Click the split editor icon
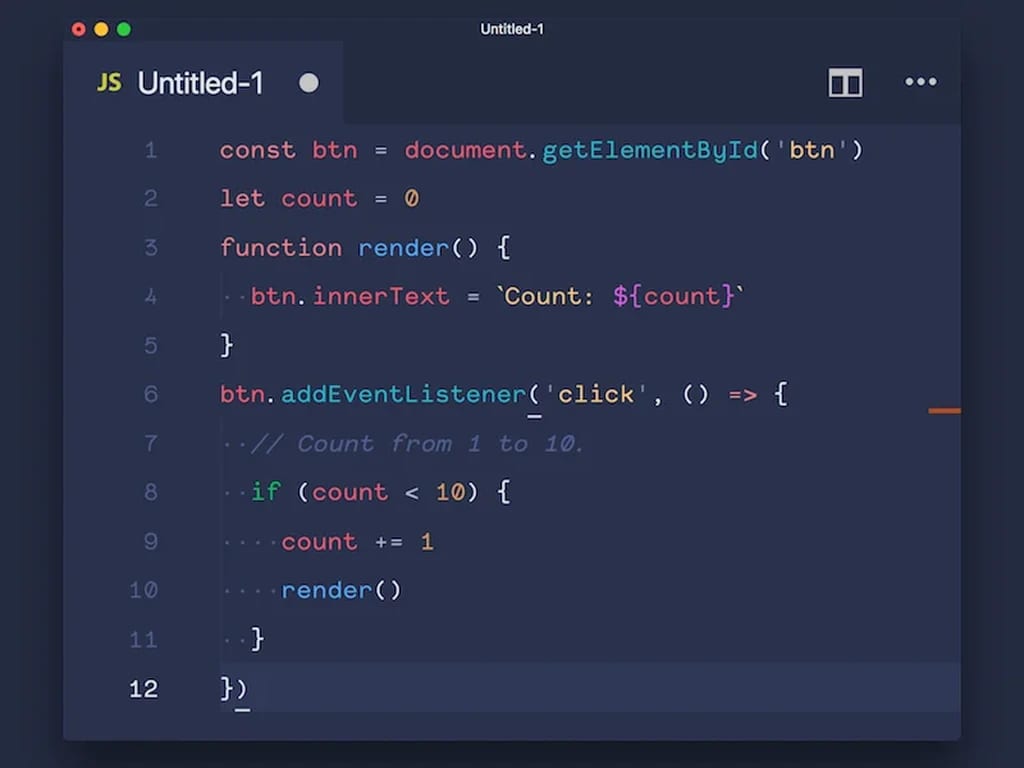 pos(845,82)
